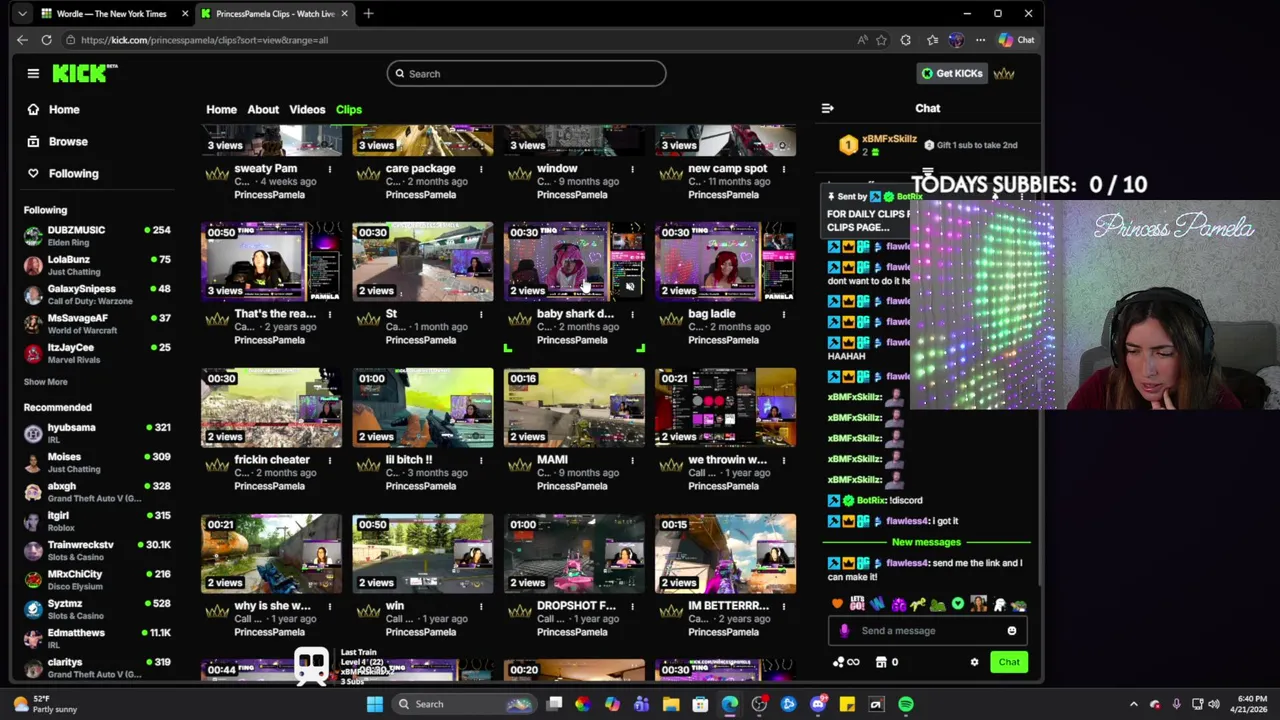Viewport: 1280px width, 720px height.
Task: Open Trainwreckstv in Recommended list
Action: pyautogui.click(x=97, y=550)
